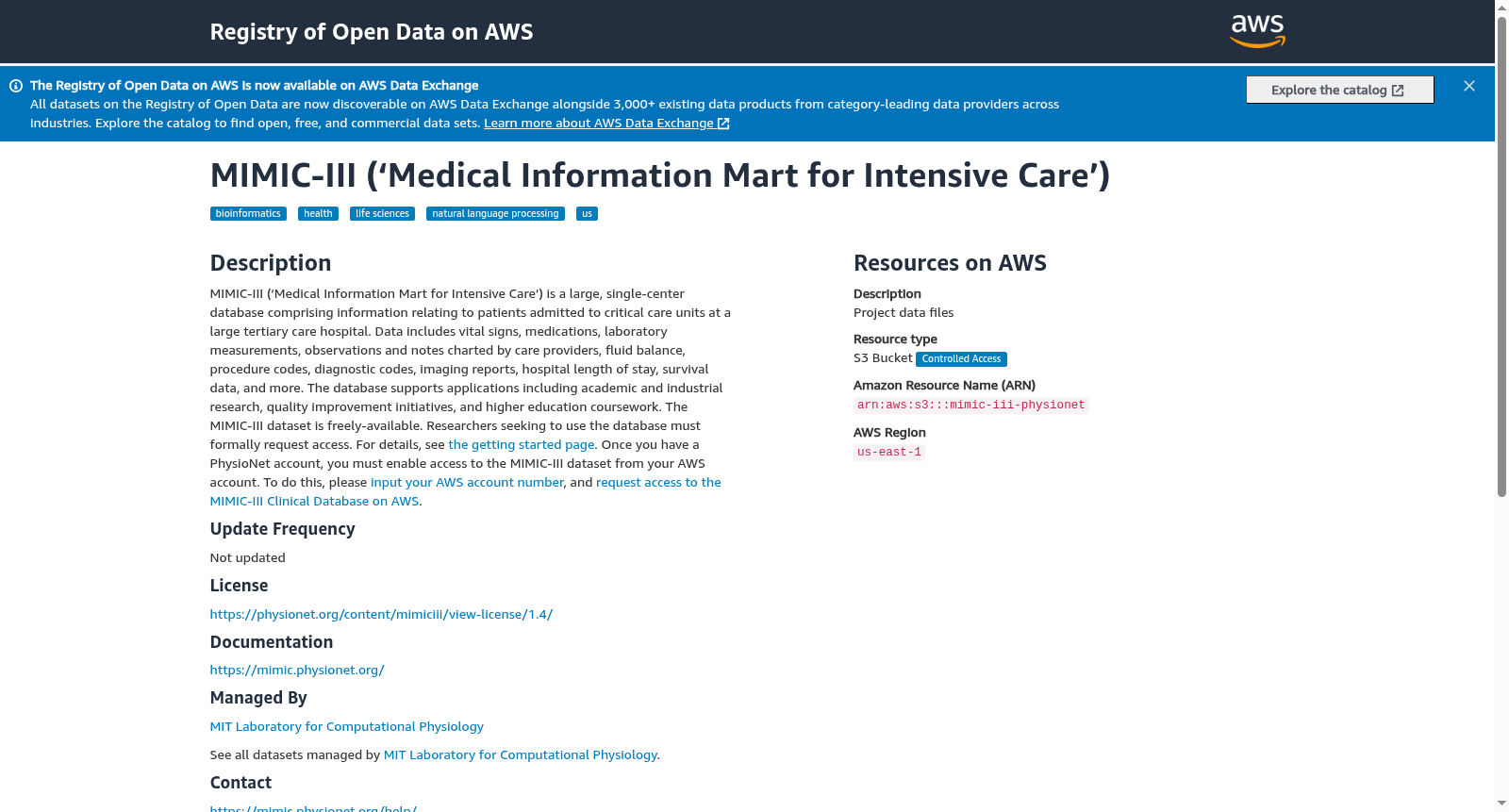Click the Not updated text
The image size is (1509, 812).
click(x=247, y=558)
